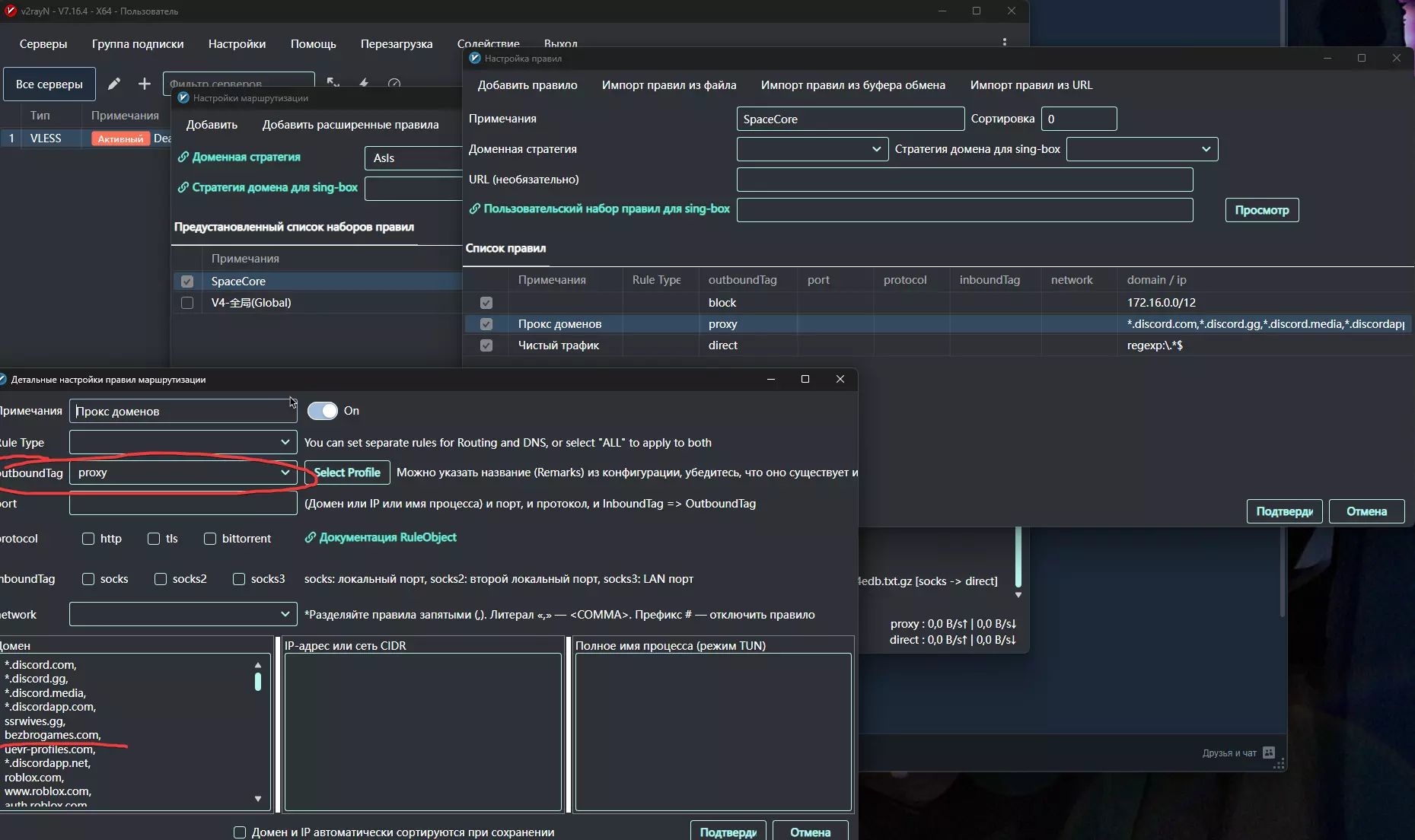Click the Friends and chat icon
The image size is (1415, 840).
pos(1269,752)
